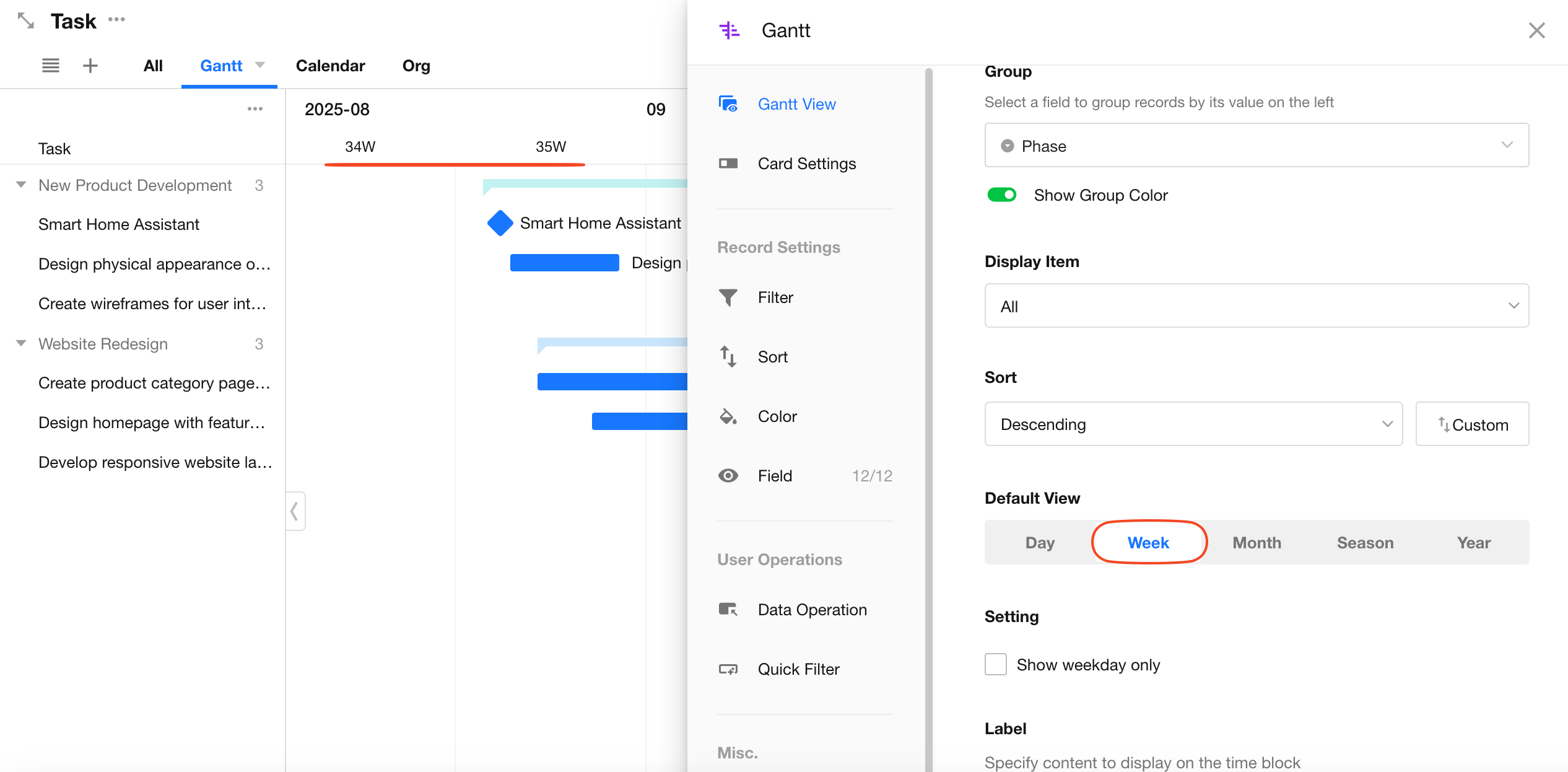Image resolution: width=1568 pixels, height=772 pixels.
Task: Open Color paint bucket settings
Action: 728,416
